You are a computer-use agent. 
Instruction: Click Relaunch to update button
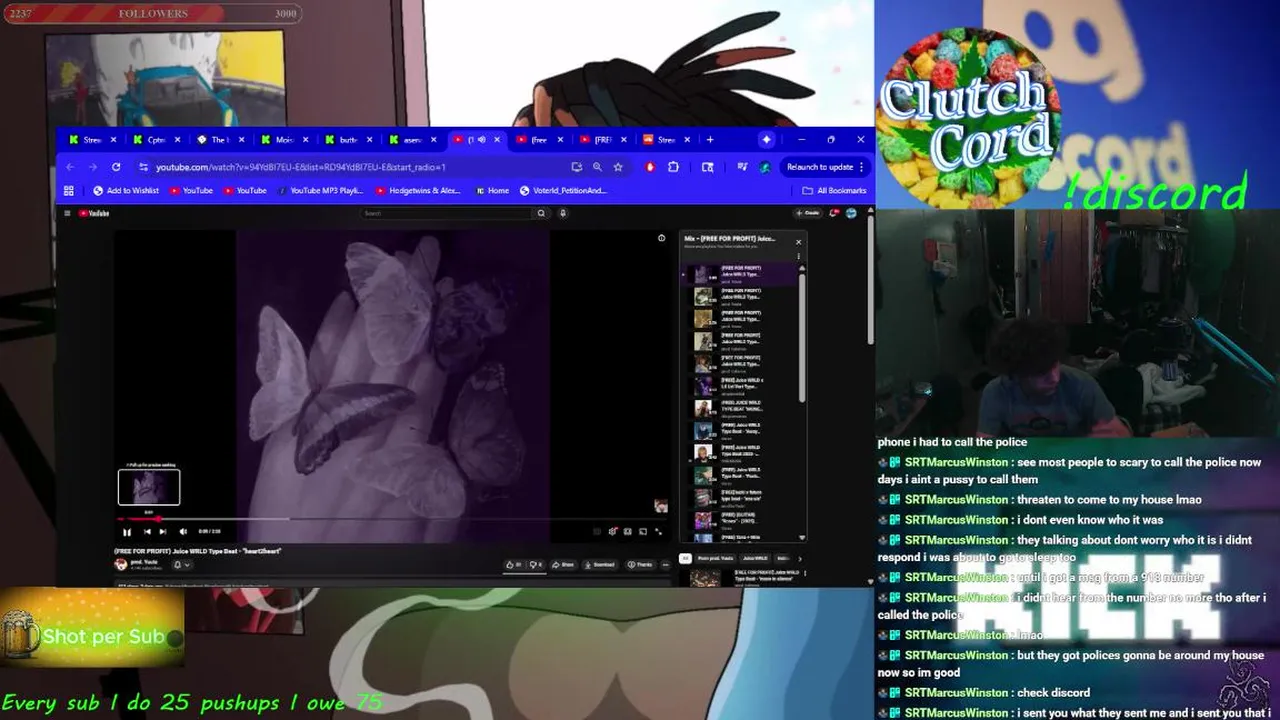click(x=826, y=167)
